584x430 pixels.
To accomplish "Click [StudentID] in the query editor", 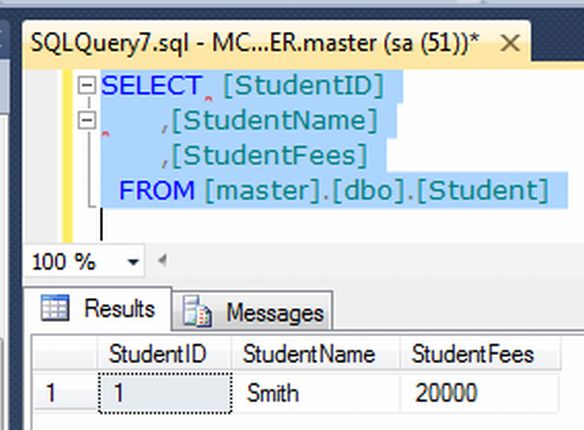I will [x=304, y=86].
